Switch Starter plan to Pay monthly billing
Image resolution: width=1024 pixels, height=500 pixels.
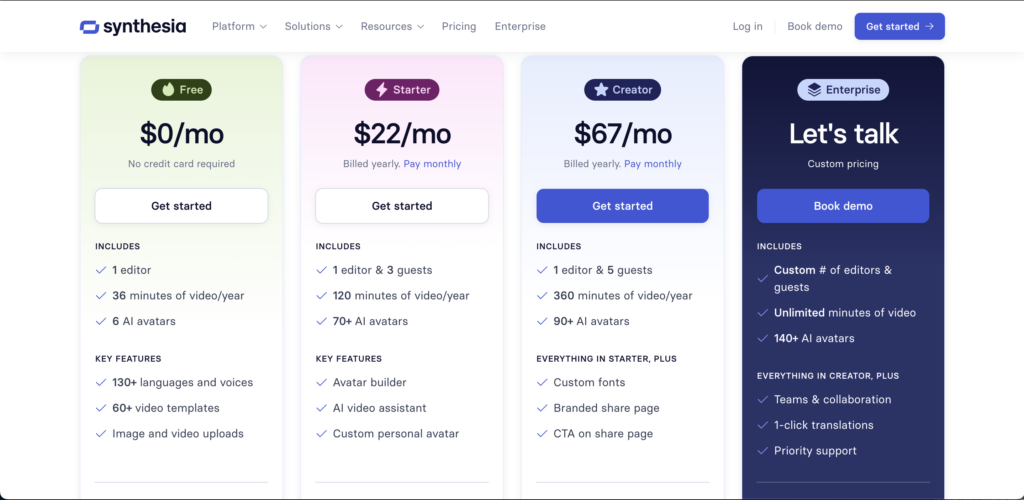432,164
